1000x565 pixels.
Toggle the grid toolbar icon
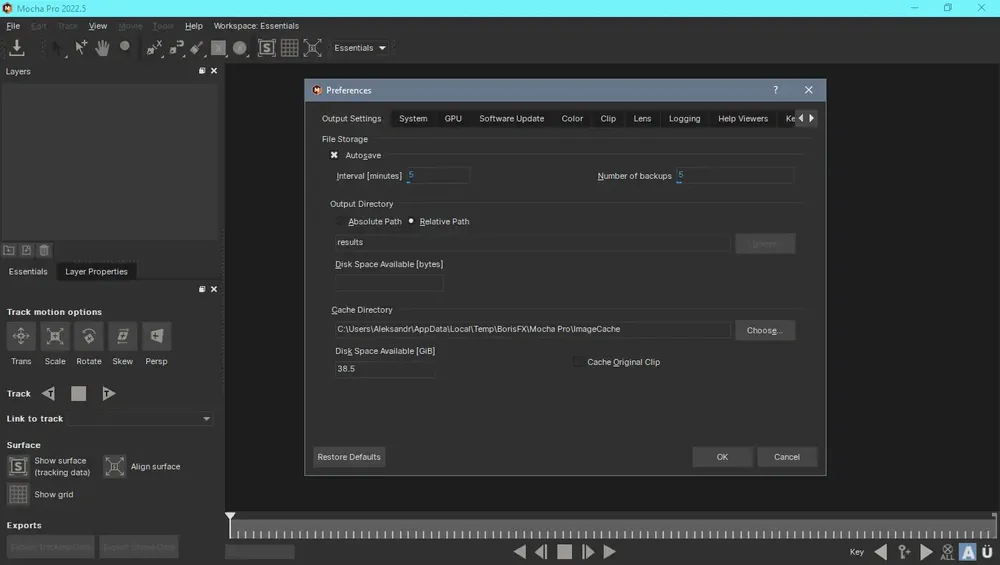290,48
